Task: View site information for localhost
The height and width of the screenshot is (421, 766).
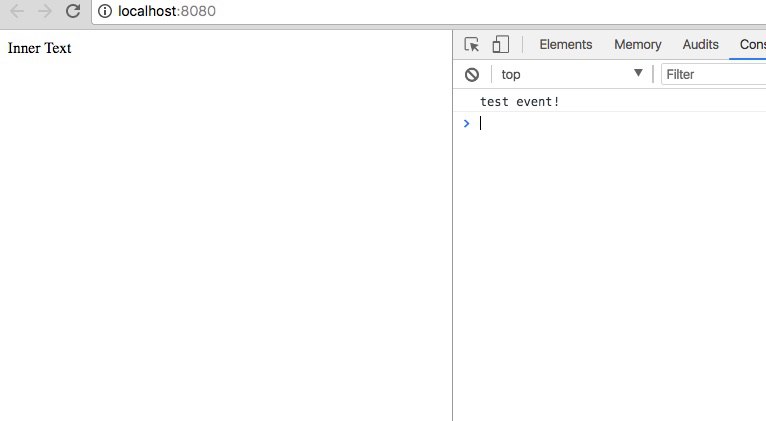Action: click(x=105, y=11)
